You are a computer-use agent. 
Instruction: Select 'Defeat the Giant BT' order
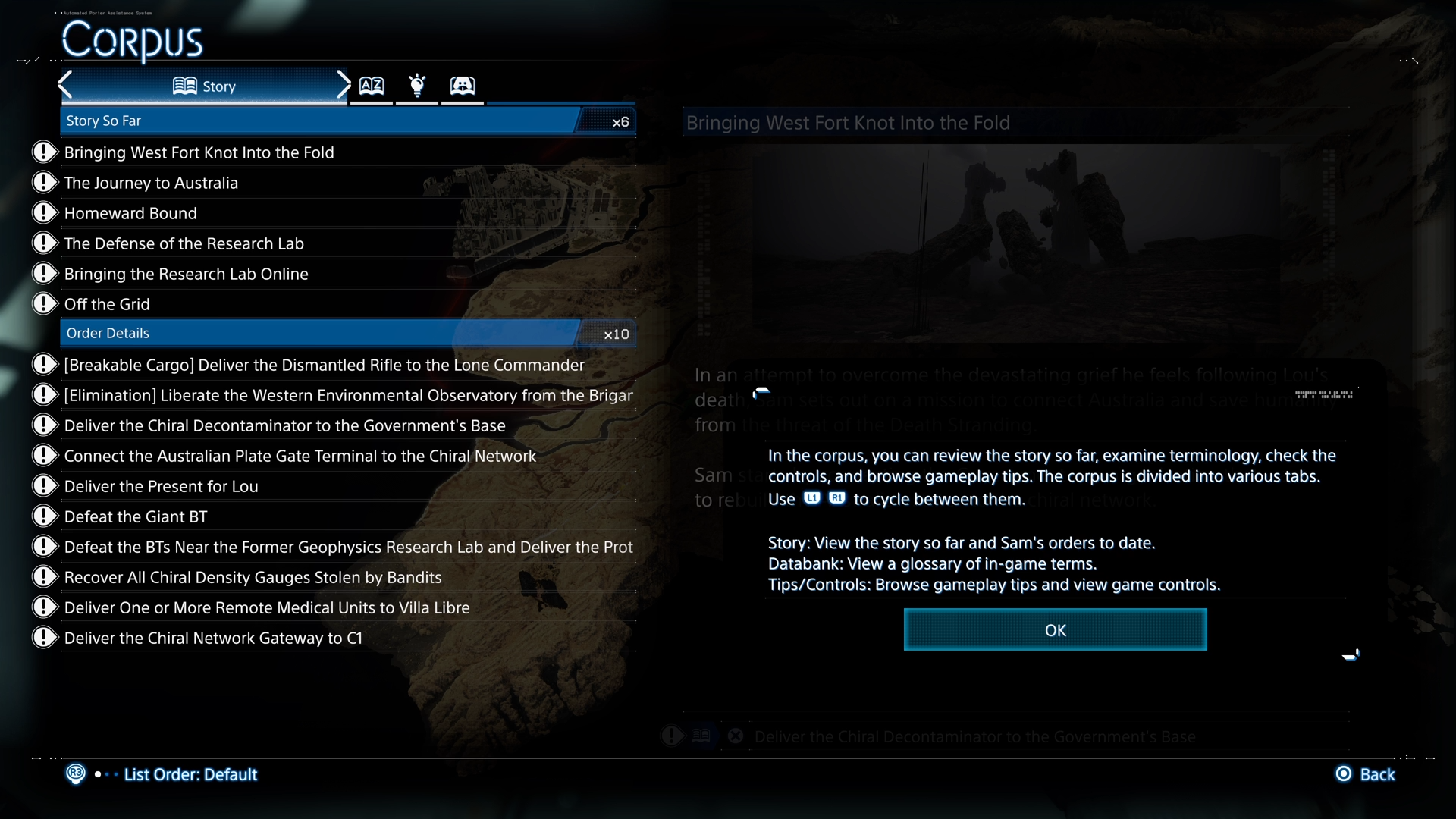point(348,516)
